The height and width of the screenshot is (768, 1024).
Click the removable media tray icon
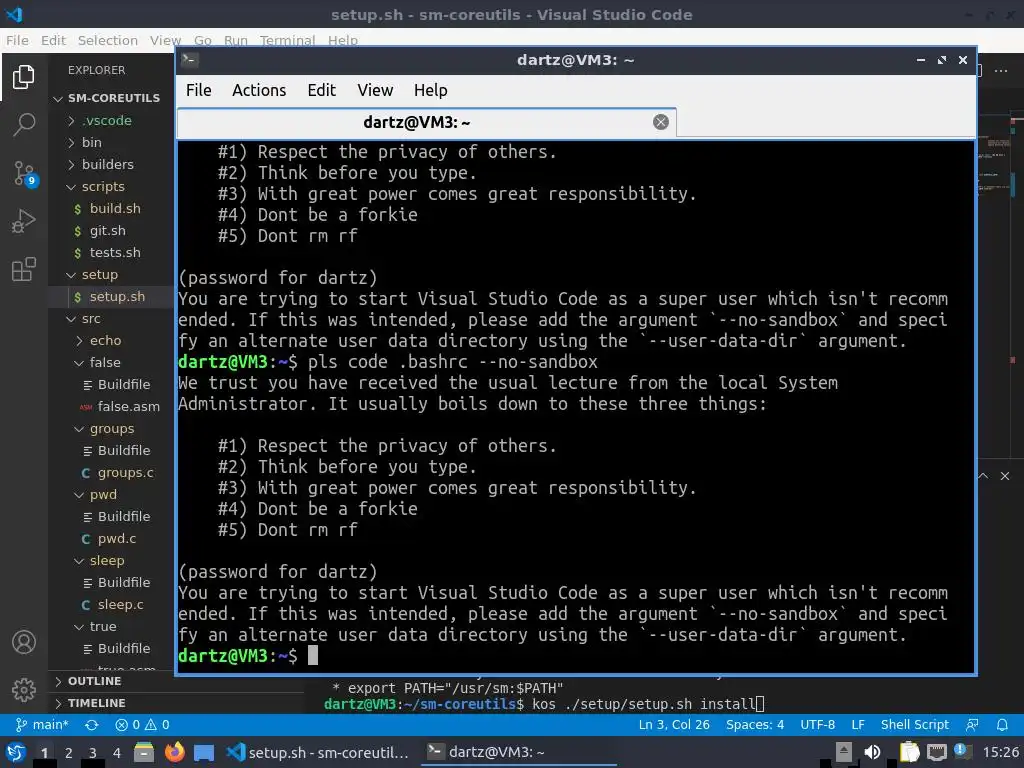844,752
